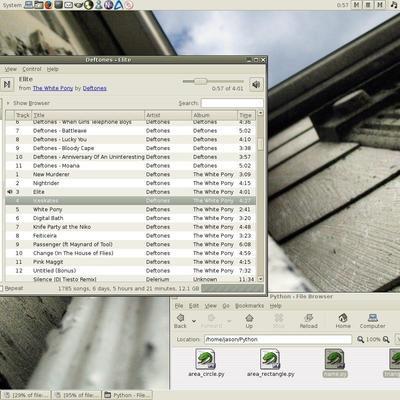Open the Help menu in Rhythmbox
The height and width of the screenshot is (400, 400).
pyautogui.click(x=52, y=69)
